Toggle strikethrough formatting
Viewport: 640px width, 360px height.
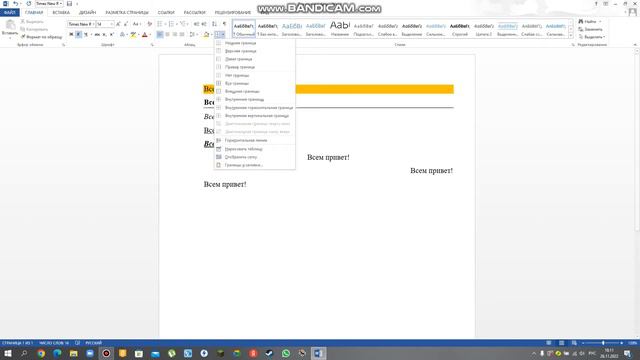pyautogui.click(x=97, y=35)
